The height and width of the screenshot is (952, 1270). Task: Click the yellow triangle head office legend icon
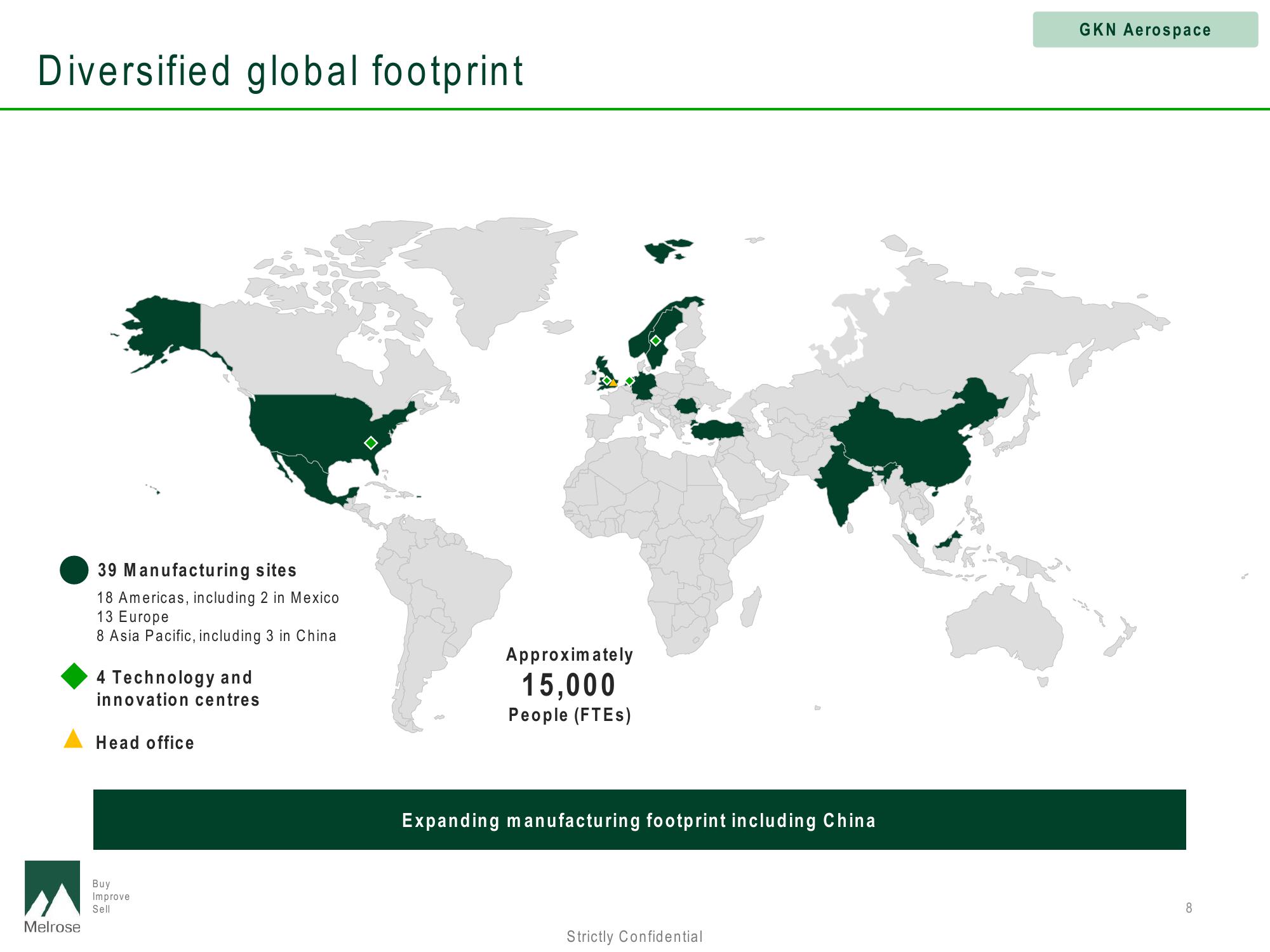tap(74, 738)
